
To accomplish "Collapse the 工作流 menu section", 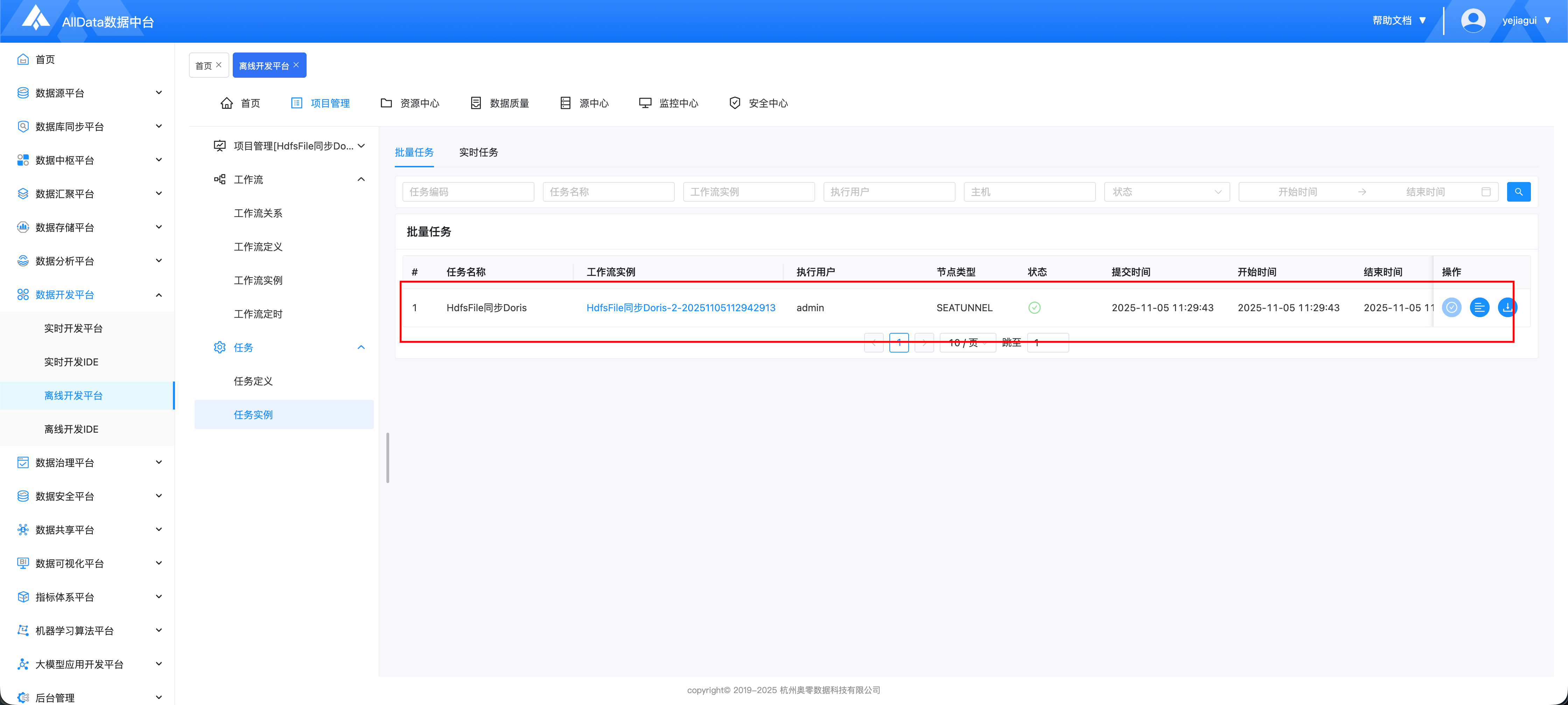I will [360, 180].
